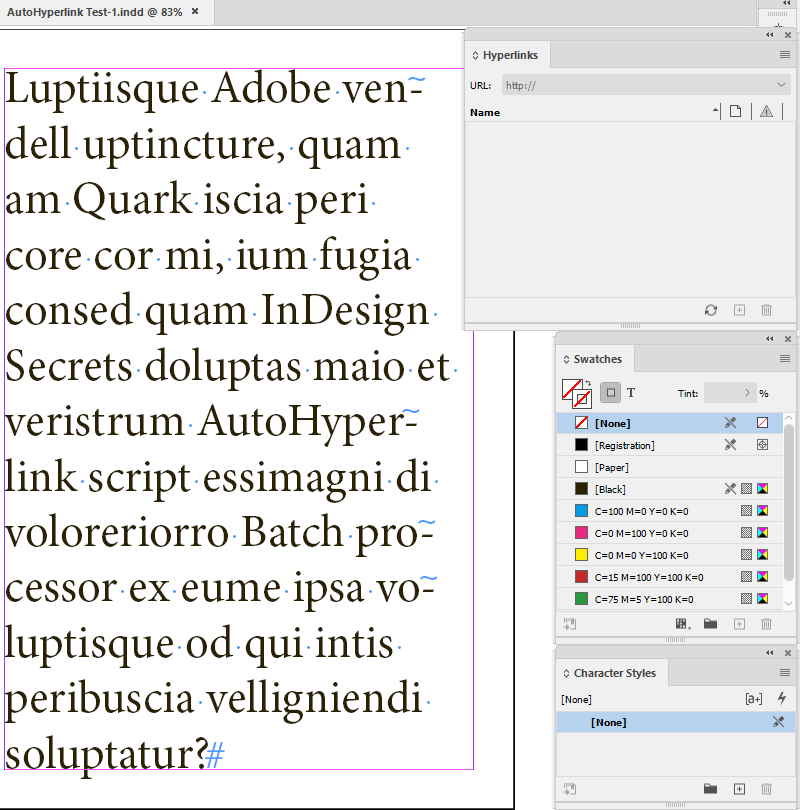Open the Tint slider arrow in Swatches
This screenshot has height=810, width=800.
pyautogui.click(x=747, y=393)
